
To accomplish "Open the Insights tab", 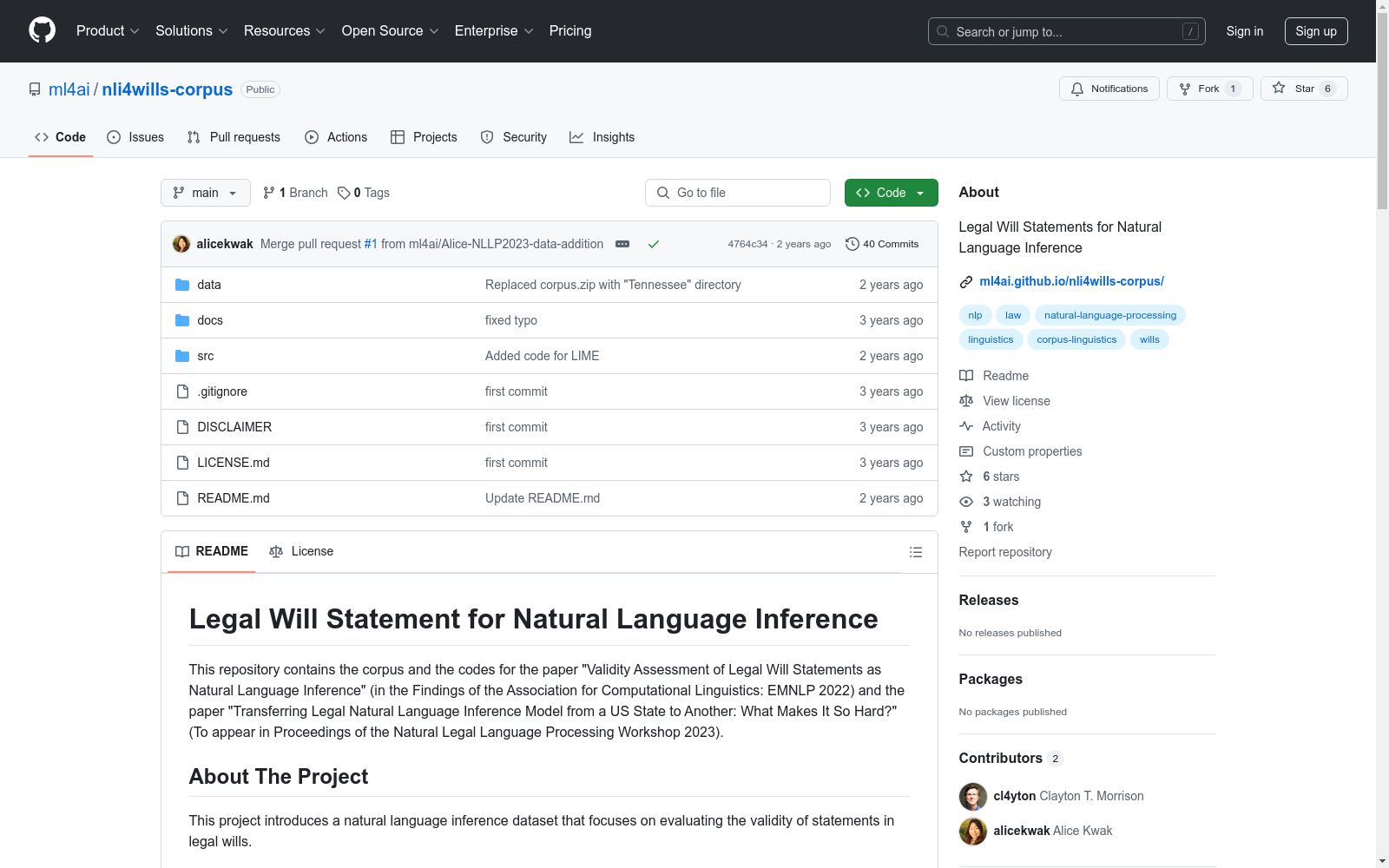I will 602,137.
